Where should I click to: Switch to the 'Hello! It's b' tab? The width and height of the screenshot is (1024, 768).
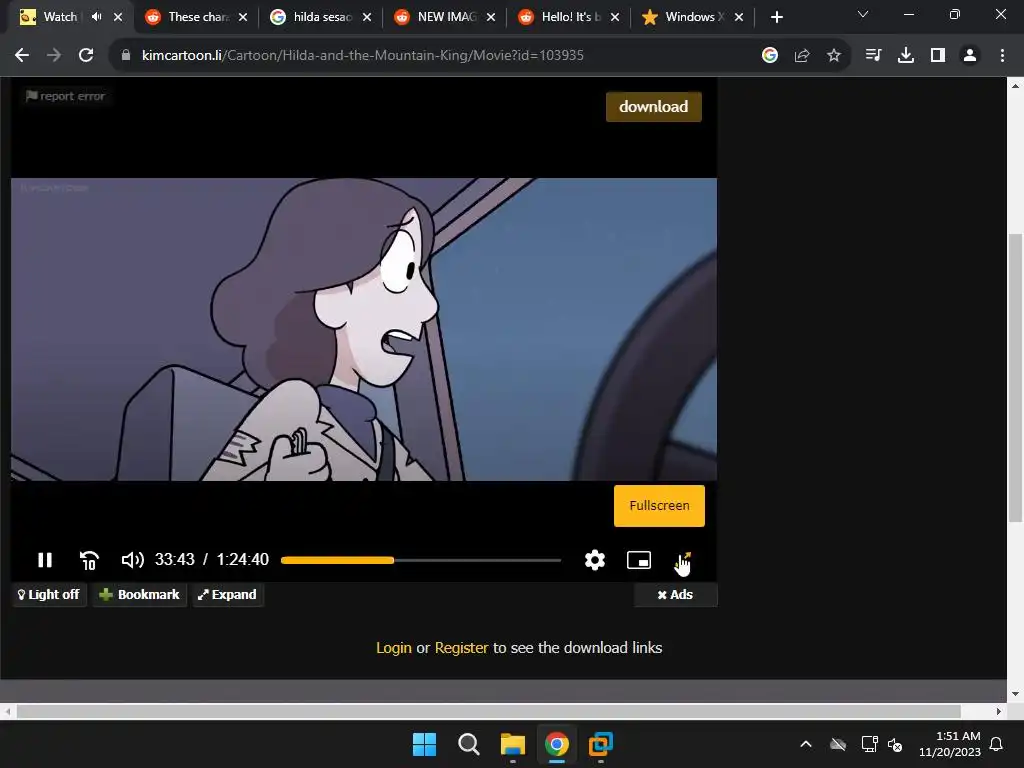[567, 17]
